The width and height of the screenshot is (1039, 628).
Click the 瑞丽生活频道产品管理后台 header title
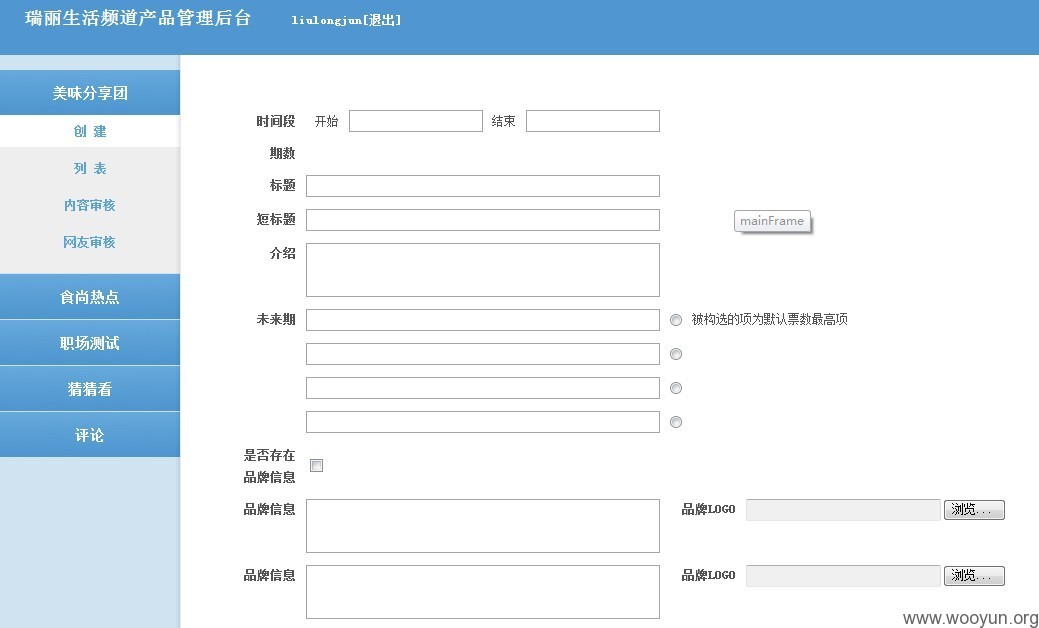point(138,19)
